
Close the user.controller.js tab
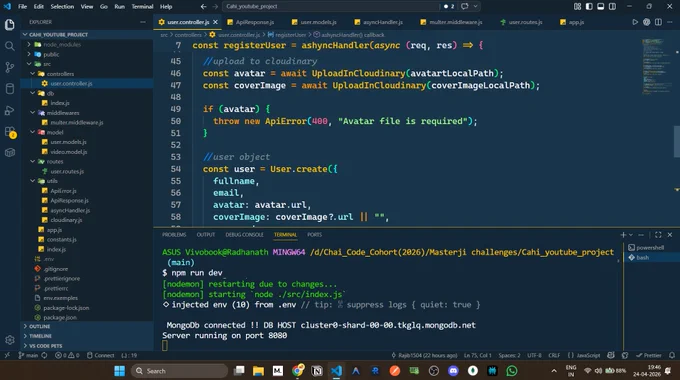pos(216,22)
